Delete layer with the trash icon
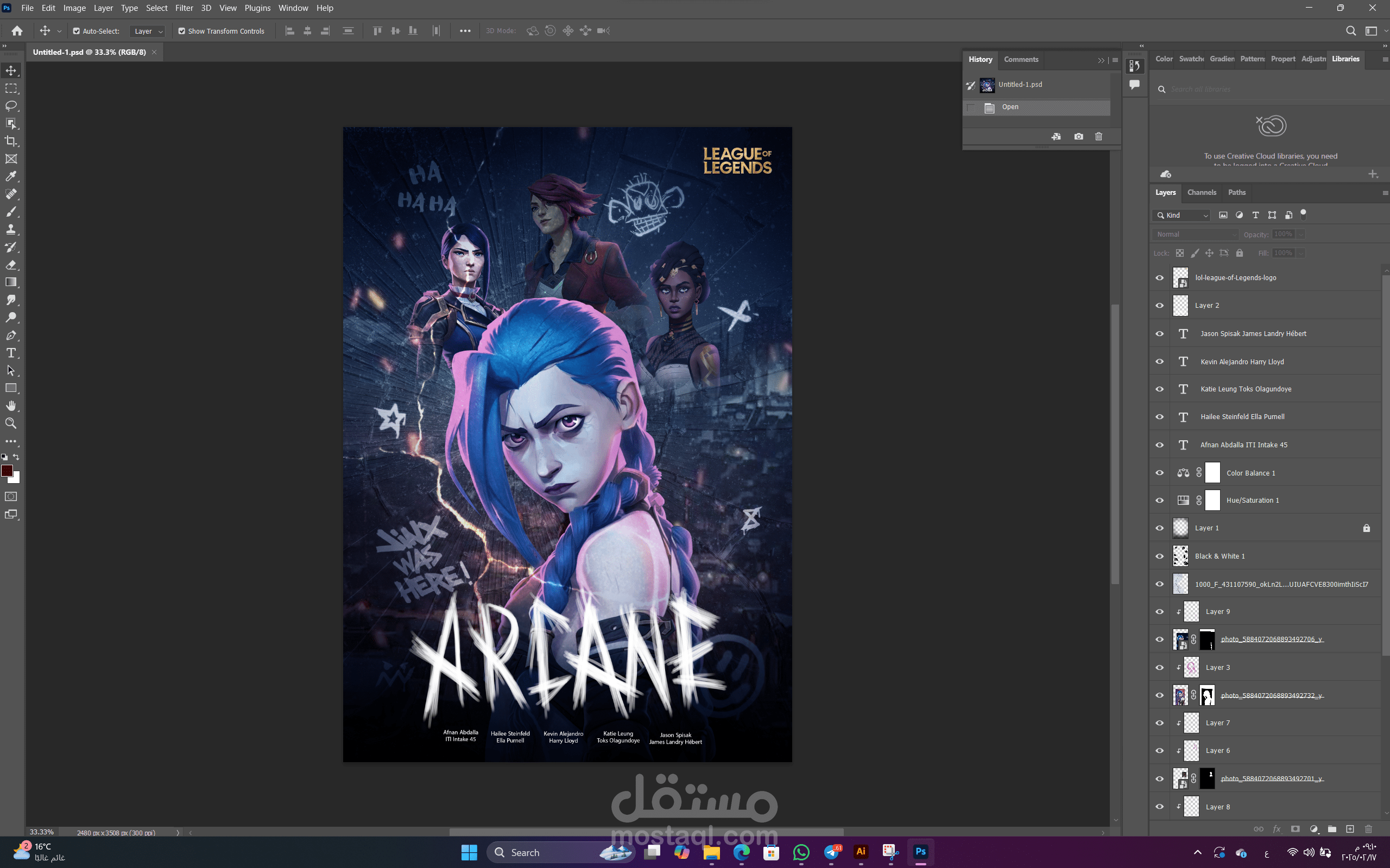 [x=1368, y=829]
